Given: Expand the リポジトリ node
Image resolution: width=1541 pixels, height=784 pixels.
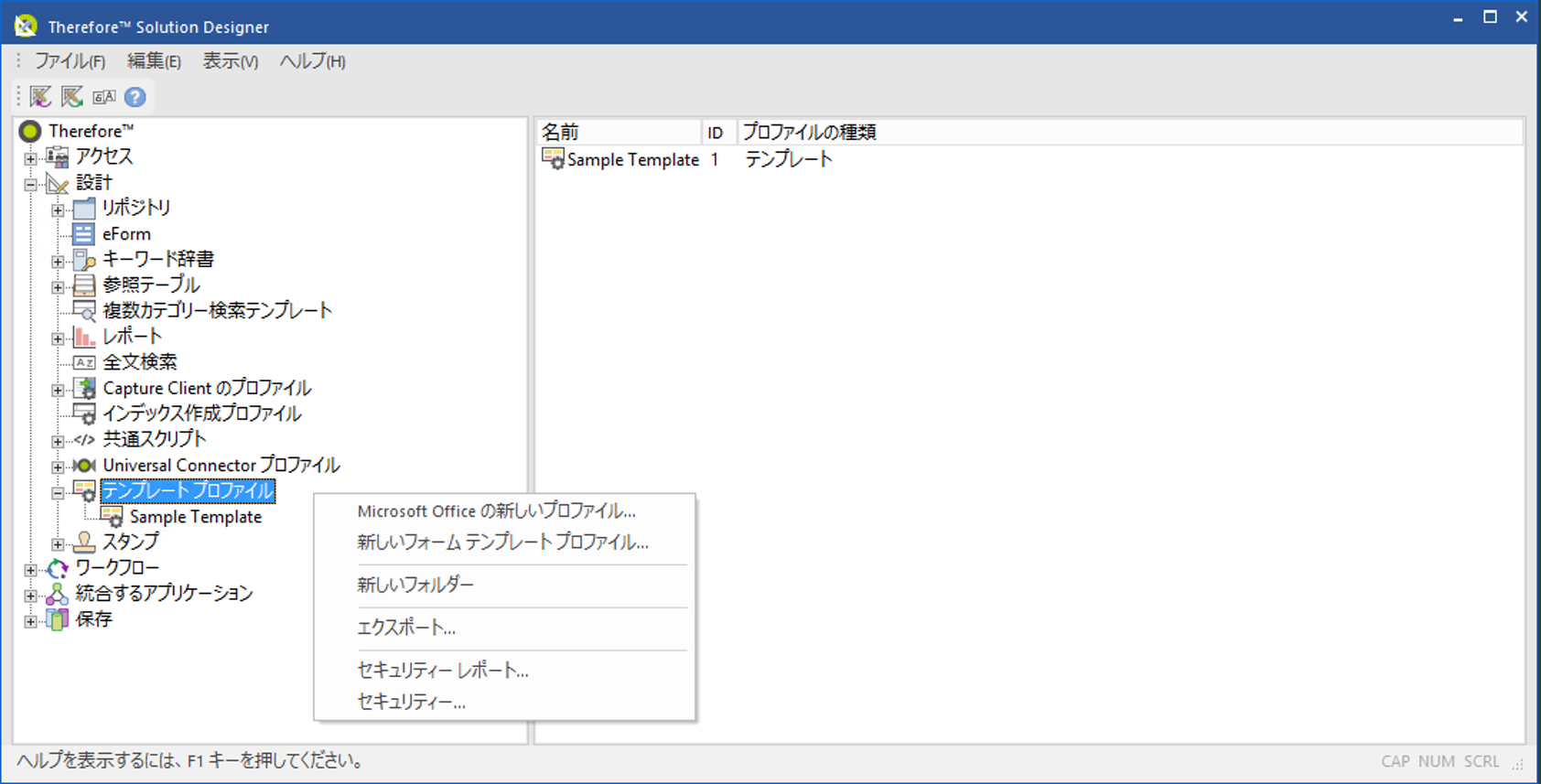Looking at the screenshot, I should (x=58, y=210).
